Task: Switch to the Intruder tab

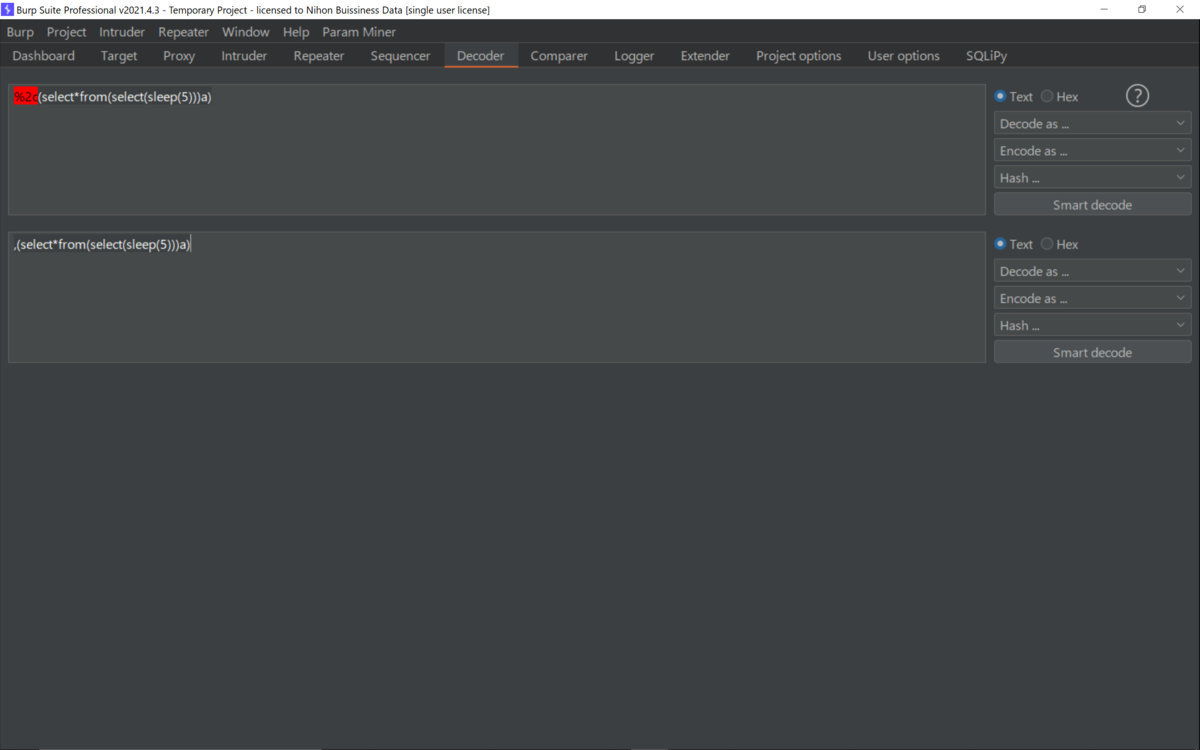Action: point(244,56)
